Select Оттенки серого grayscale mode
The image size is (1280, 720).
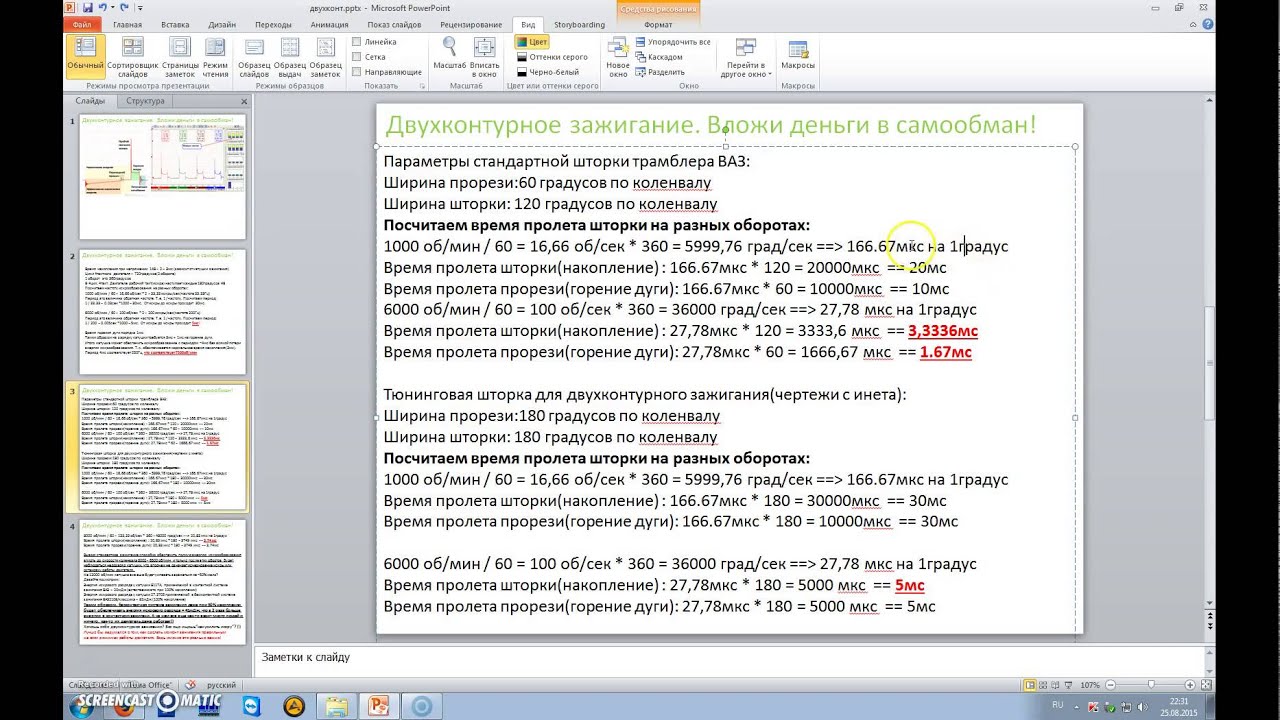point(552,57)
